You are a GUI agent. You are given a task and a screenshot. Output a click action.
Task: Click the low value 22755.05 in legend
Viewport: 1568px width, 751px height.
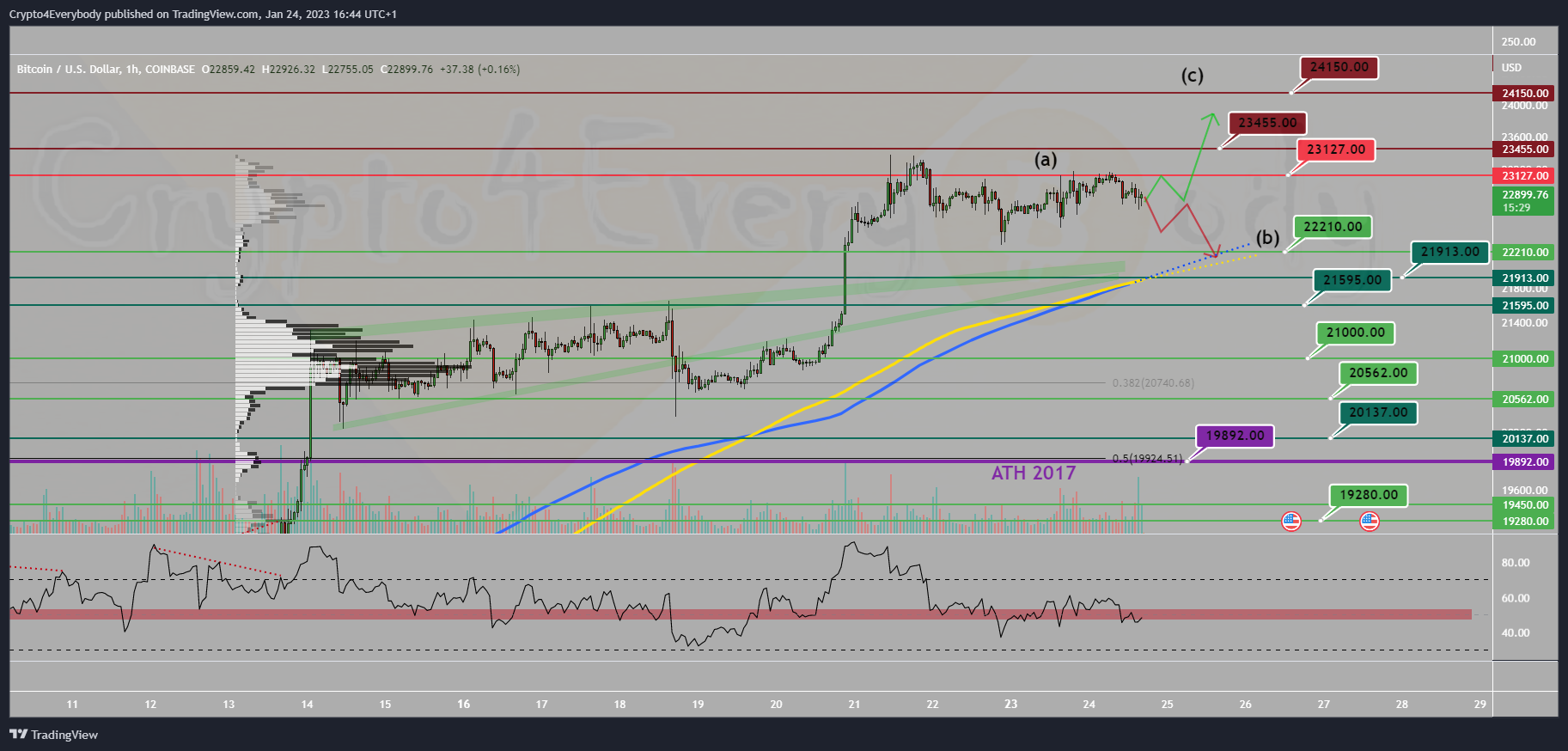[351, 70]
